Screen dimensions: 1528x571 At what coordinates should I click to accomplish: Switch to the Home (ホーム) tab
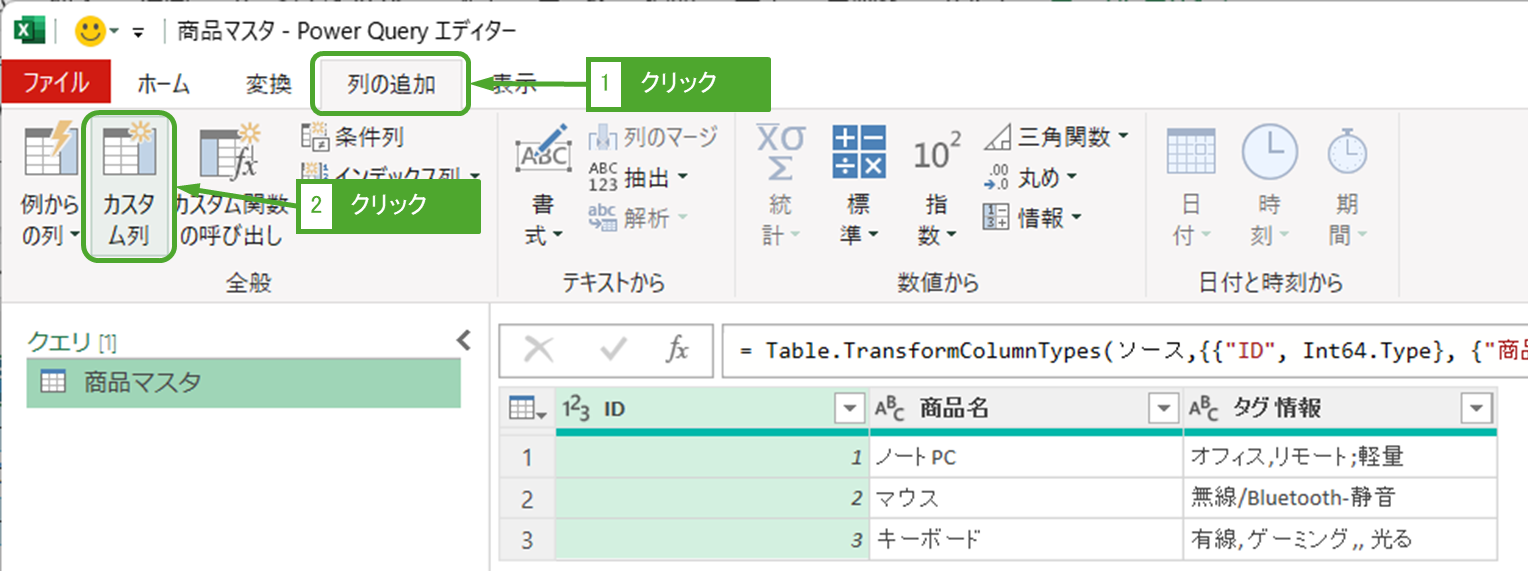click(163, 84)
